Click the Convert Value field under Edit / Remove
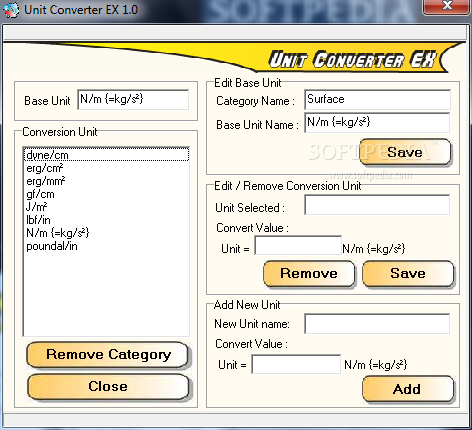 tap(298, 245)
